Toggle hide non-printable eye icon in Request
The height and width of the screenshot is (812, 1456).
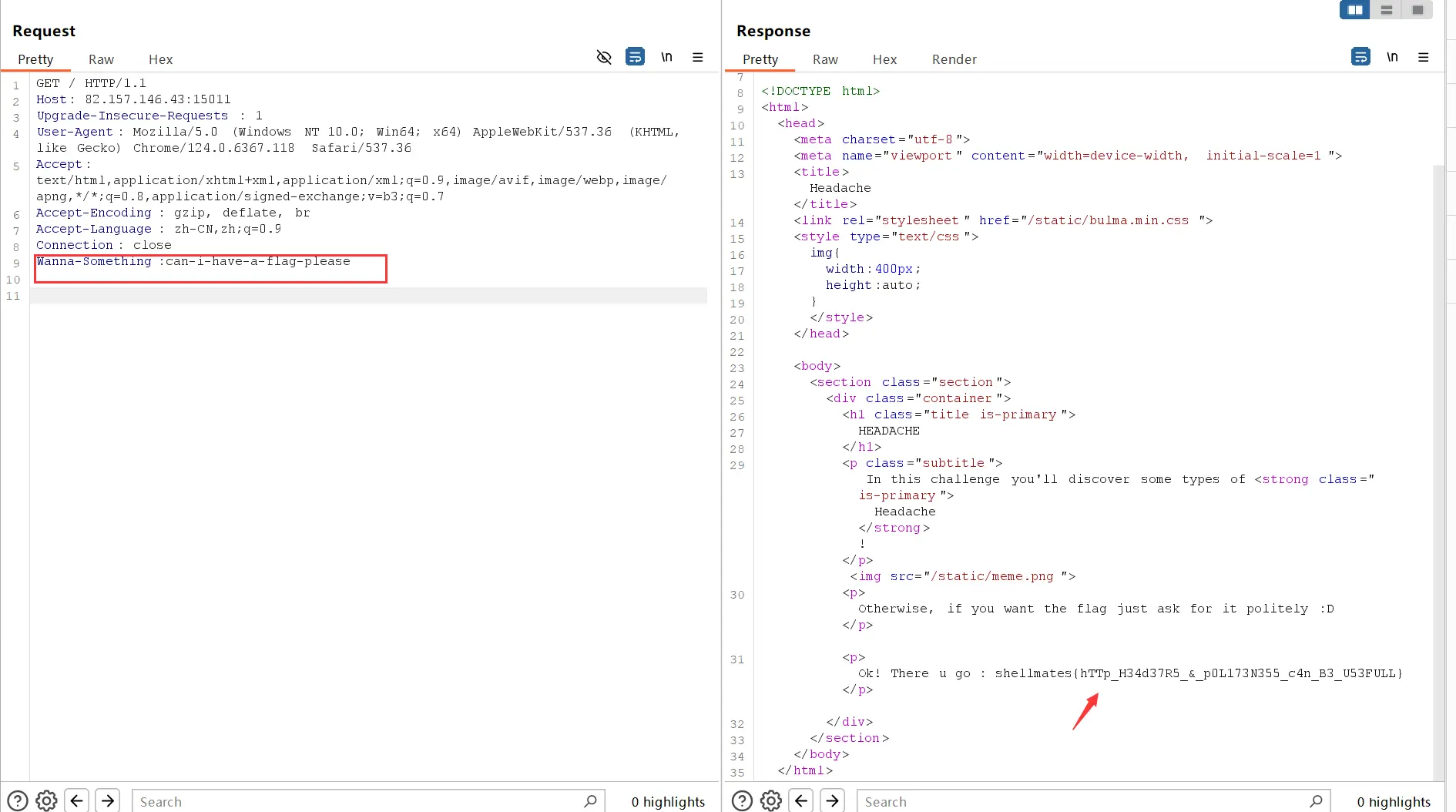604,57
